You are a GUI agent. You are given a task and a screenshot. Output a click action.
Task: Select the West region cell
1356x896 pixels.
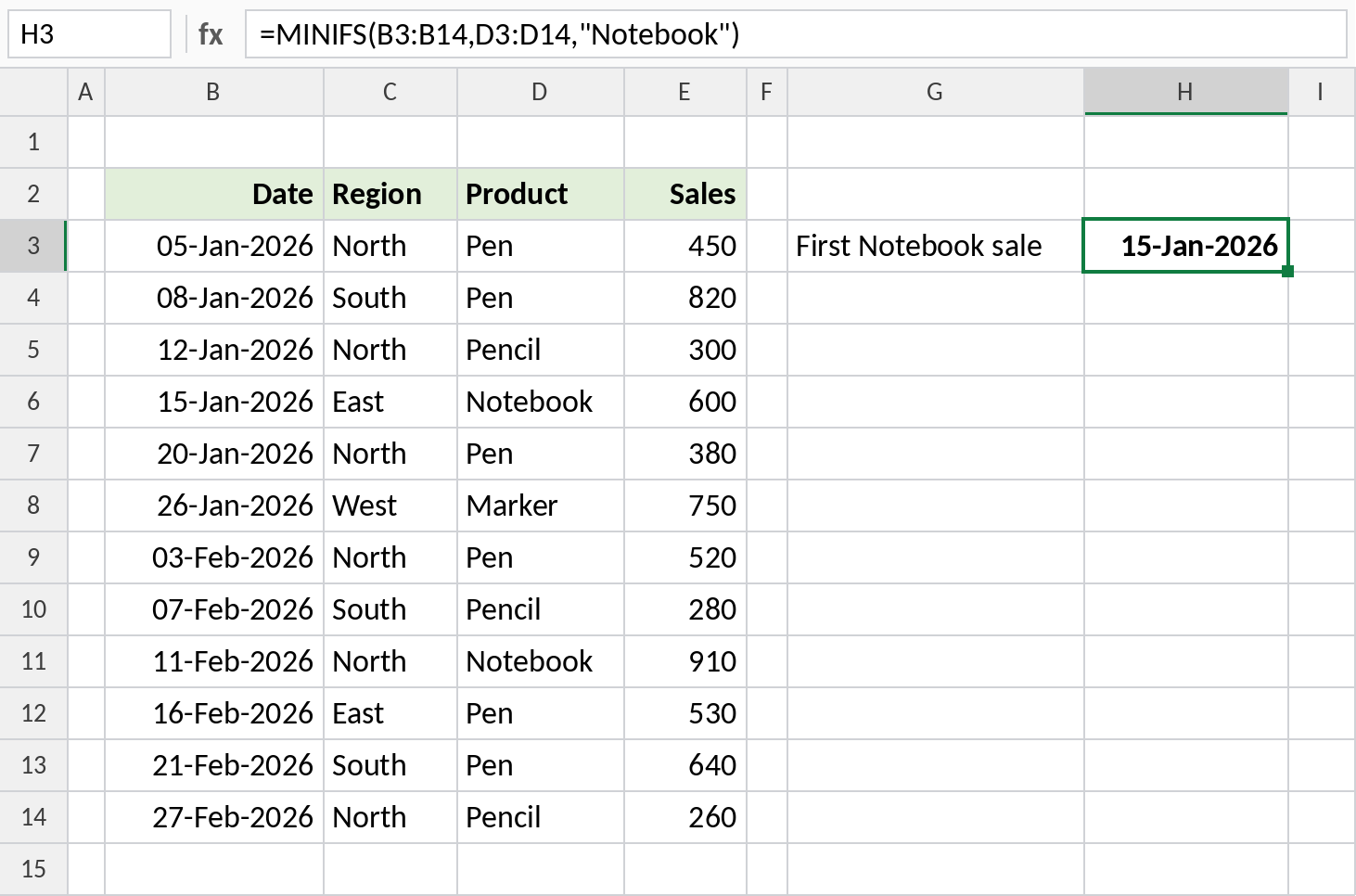pos(390,506)
